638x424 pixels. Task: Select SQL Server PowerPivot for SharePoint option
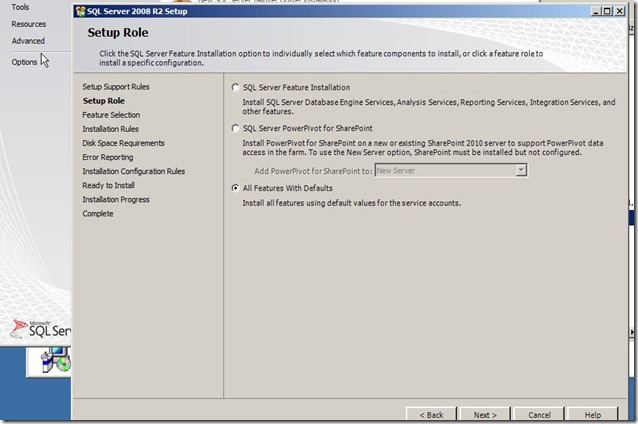(x=235, y=129)
